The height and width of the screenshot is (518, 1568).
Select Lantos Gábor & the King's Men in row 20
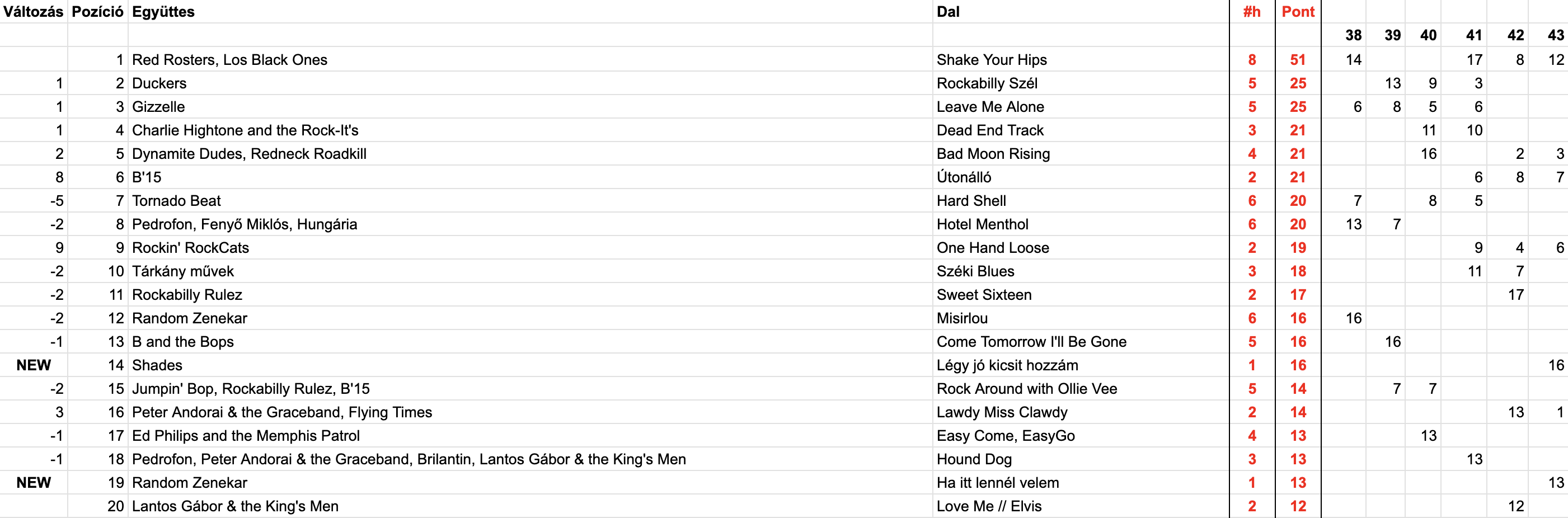[x=235, y=506]
